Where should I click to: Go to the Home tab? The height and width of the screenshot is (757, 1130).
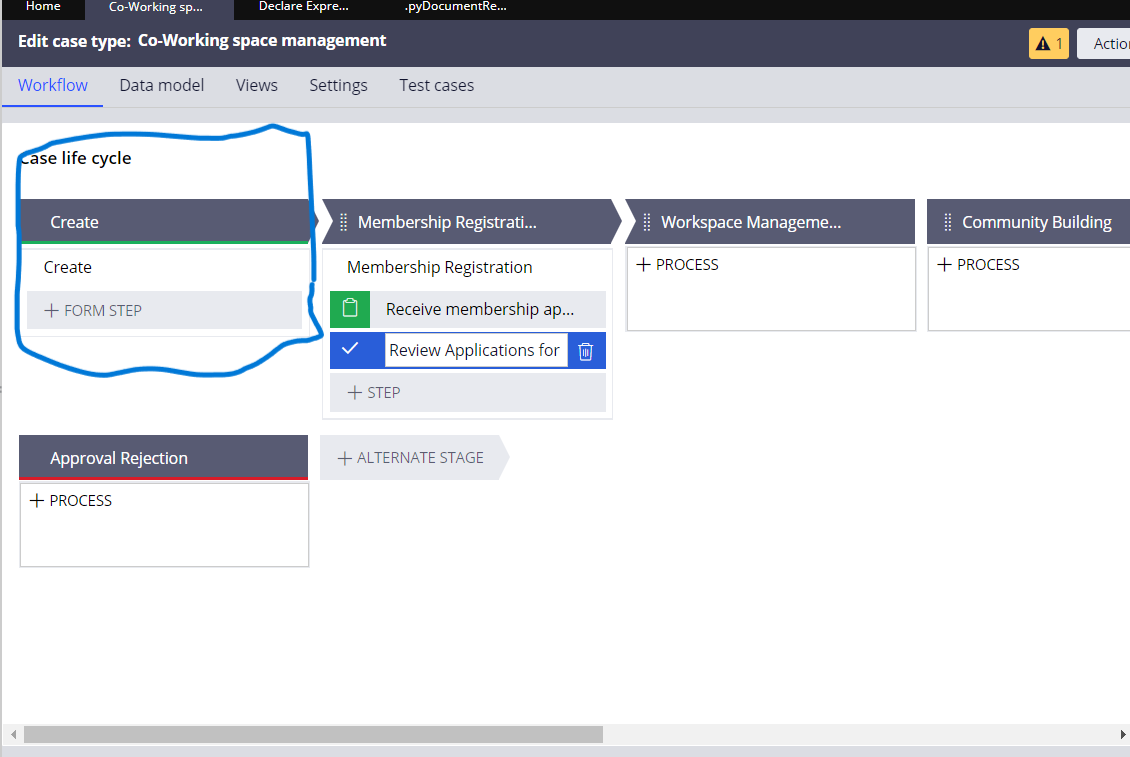click(x=43, y=7)
